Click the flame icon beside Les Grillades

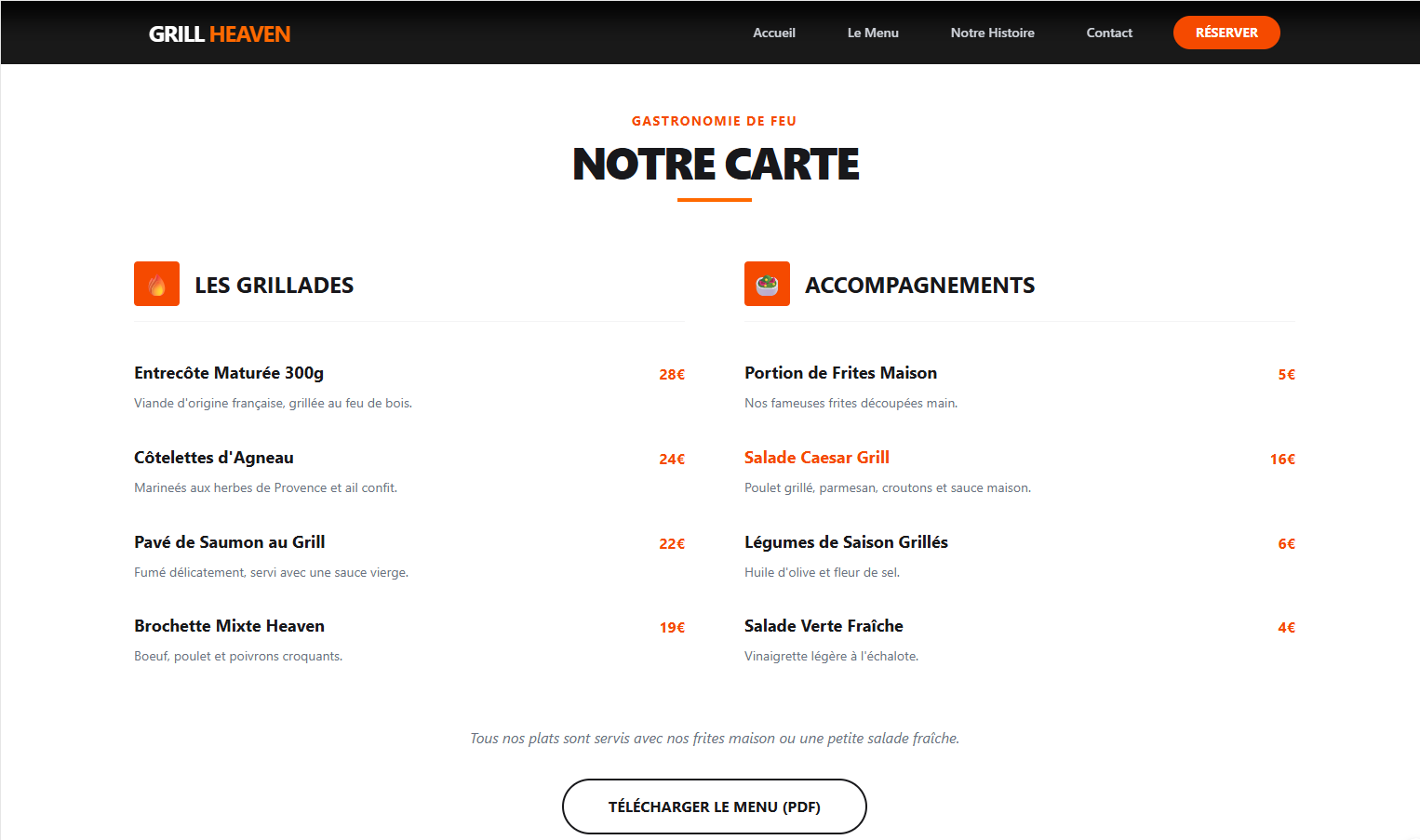156,285
